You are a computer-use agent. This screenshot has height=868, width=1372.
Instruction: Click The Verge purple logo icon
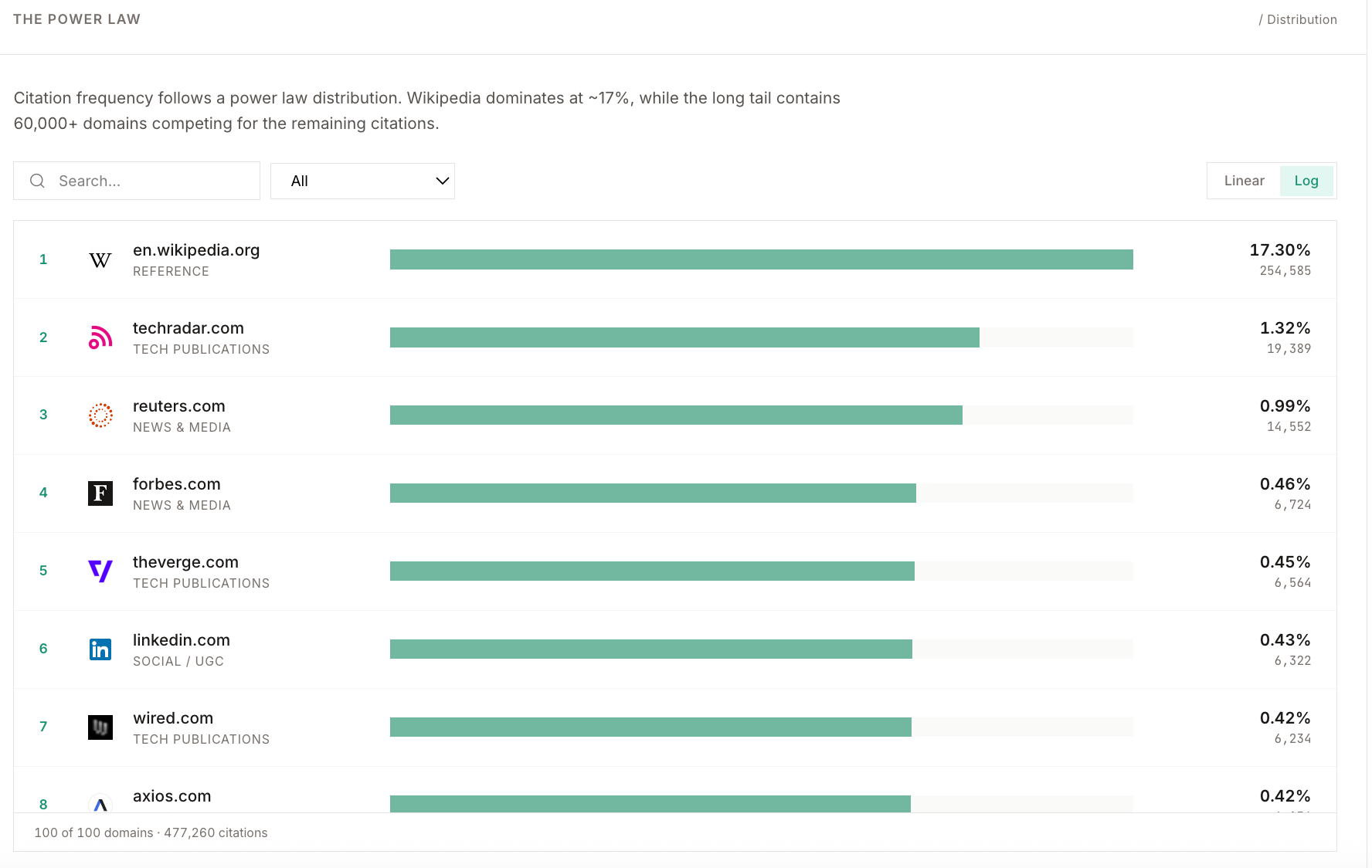(x=100, y=571)
